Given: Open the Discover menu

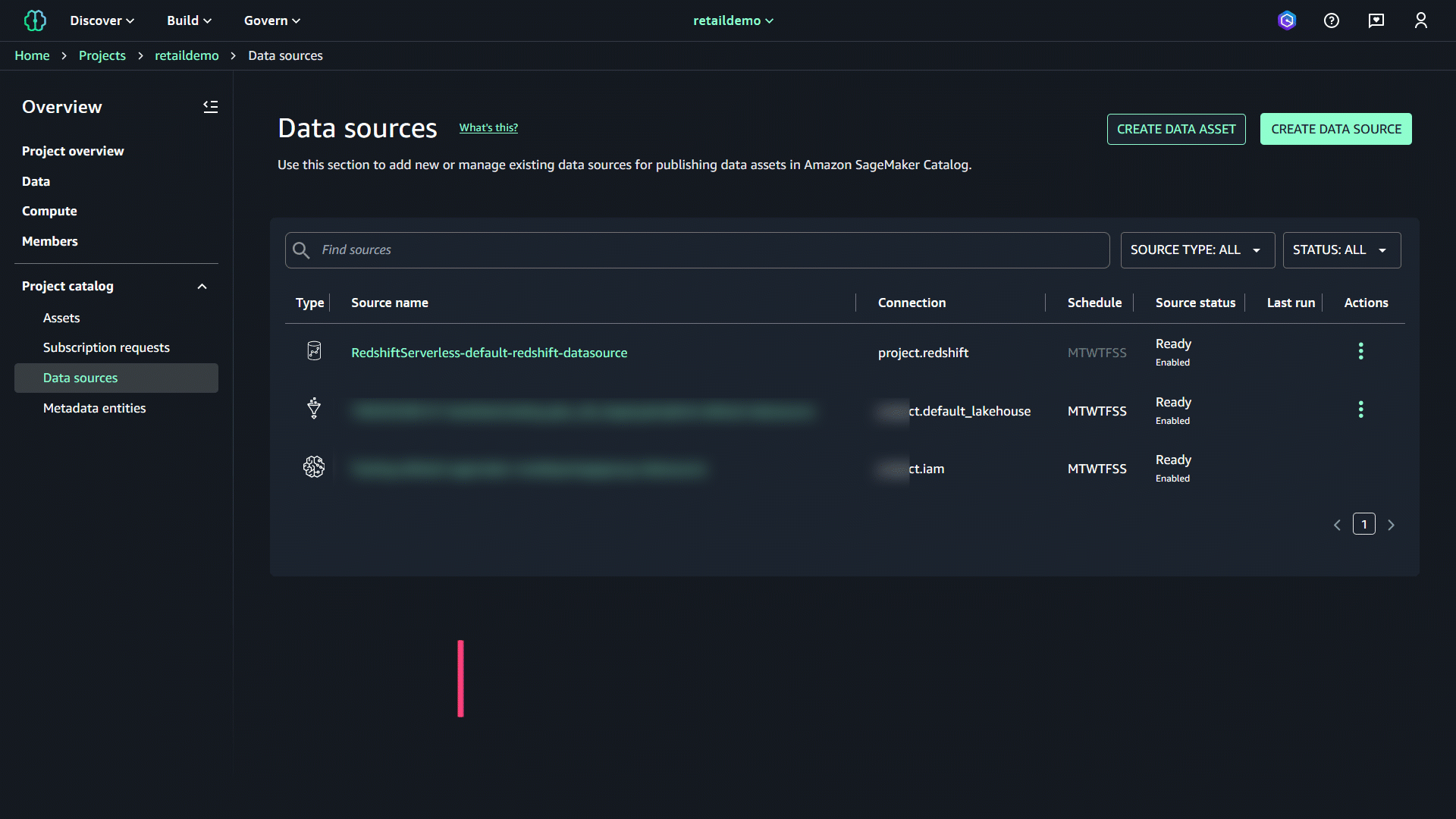Looking at the screenshot, I should pyautogui.click(x=102, y=20).
